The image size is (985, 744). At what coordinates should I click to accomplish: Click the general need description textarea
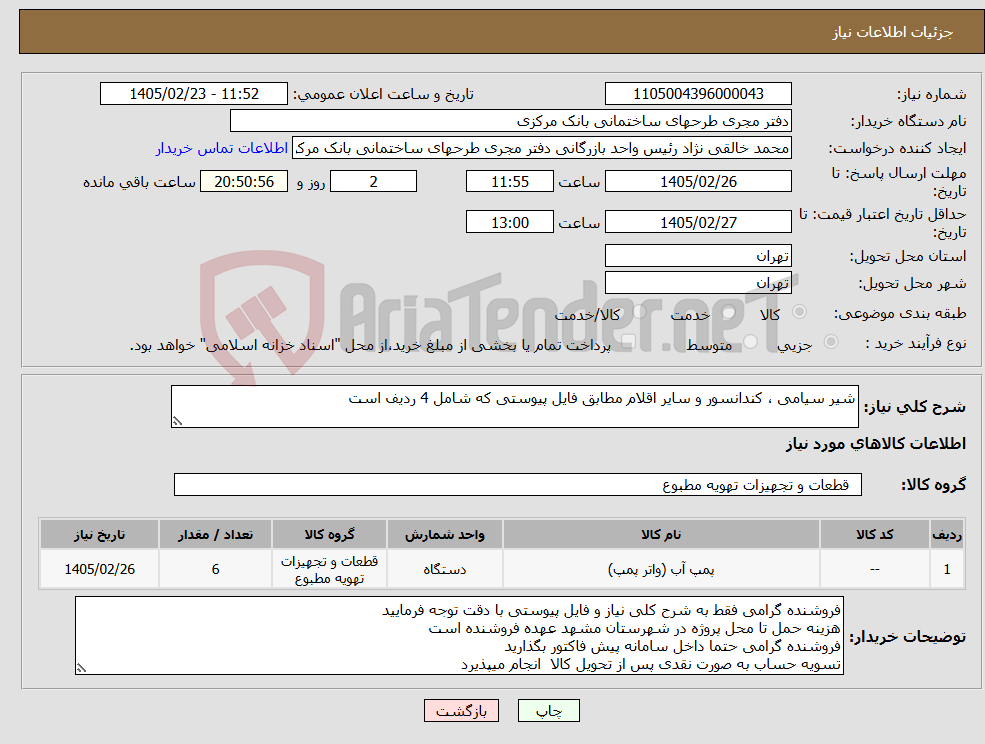click(514, 407)
